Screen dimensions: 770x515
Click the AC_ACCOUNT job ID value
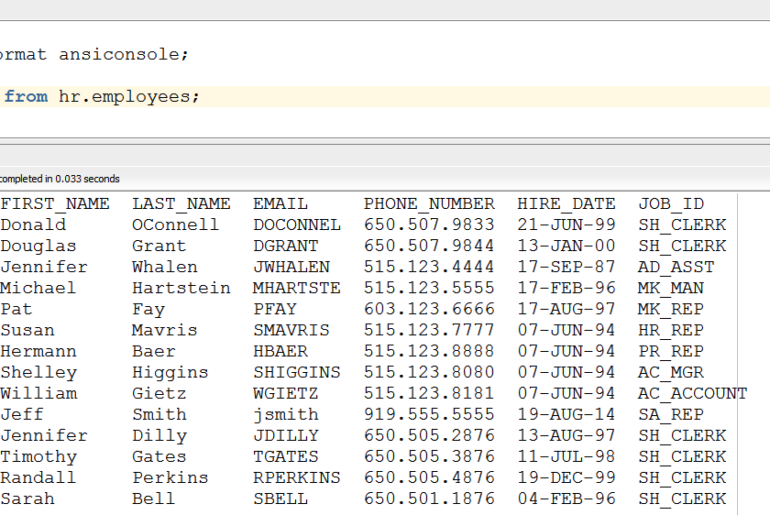[x=692, y=393]
